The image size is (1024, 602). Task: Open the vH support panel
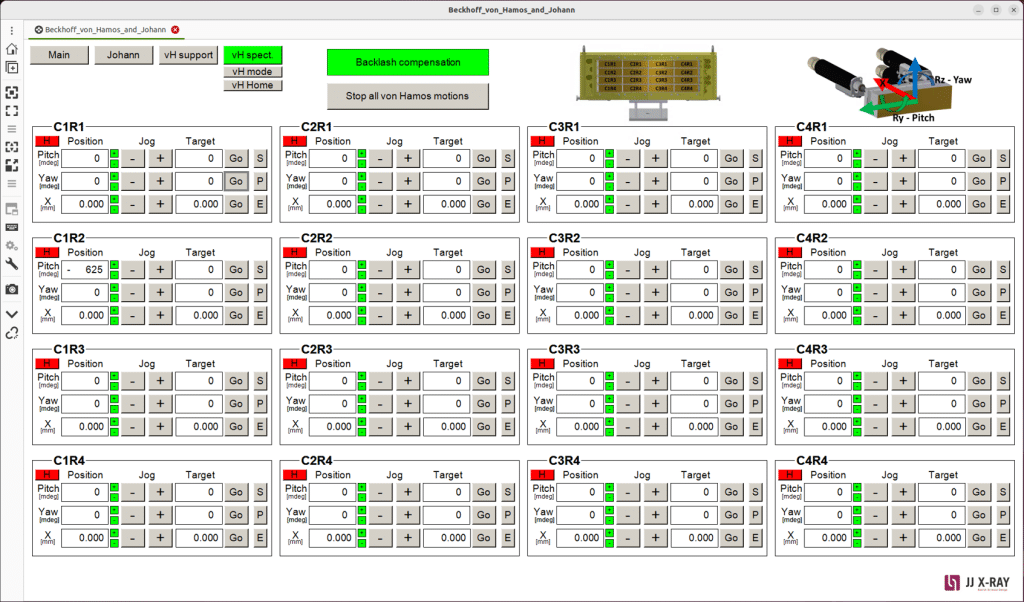coord(188,55)
